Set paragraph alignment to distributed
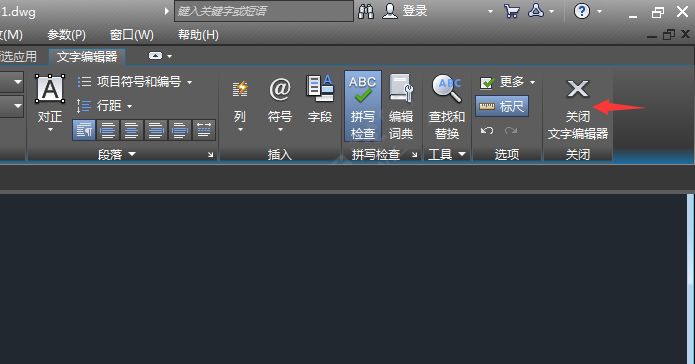 tap(204, 130)
